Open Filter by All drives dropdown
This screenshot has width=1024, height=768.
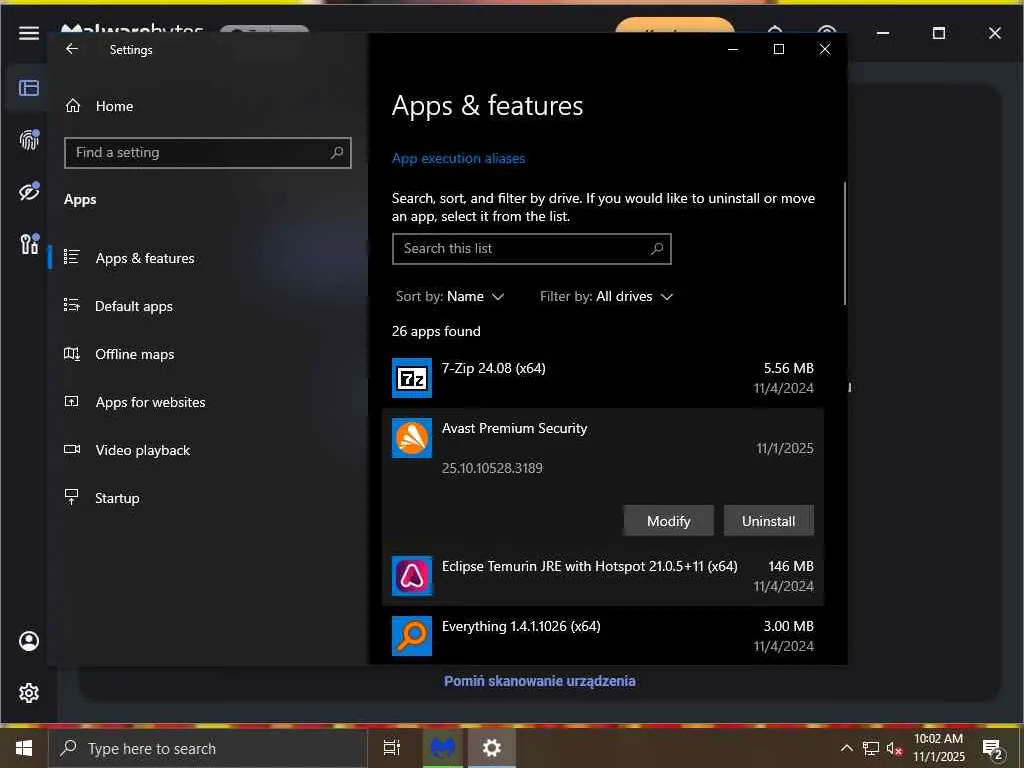click(606, 296)
